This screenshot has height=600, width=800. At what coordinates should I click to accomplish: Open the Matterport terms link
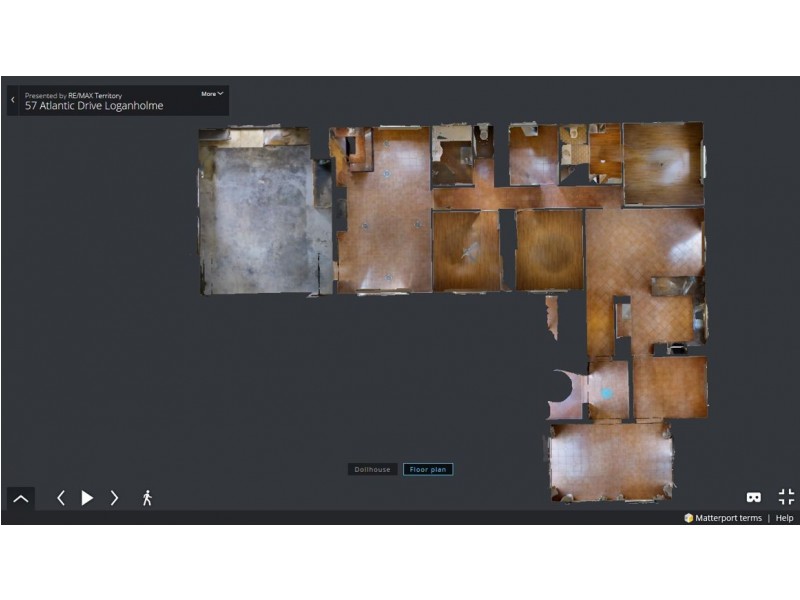[x=728, y=518]
